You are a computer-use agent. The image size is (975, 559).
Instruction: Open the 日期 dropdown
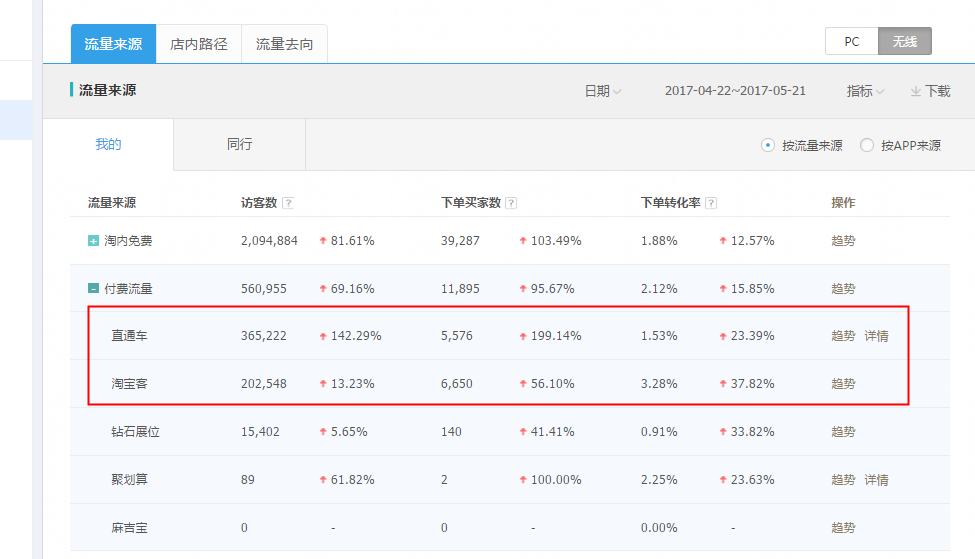[603, 91]
